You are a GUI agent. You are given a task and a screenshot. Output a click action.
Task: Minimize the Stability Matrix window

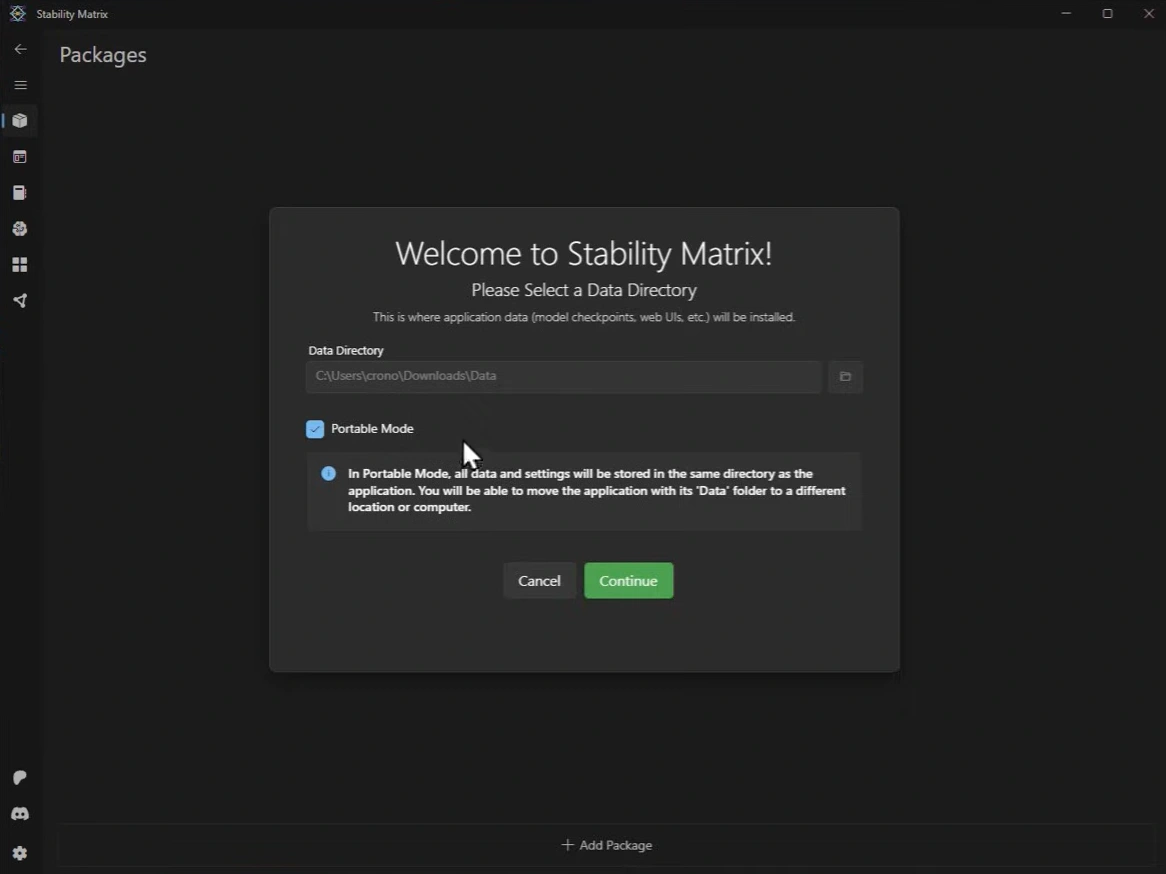(1065, 13)
